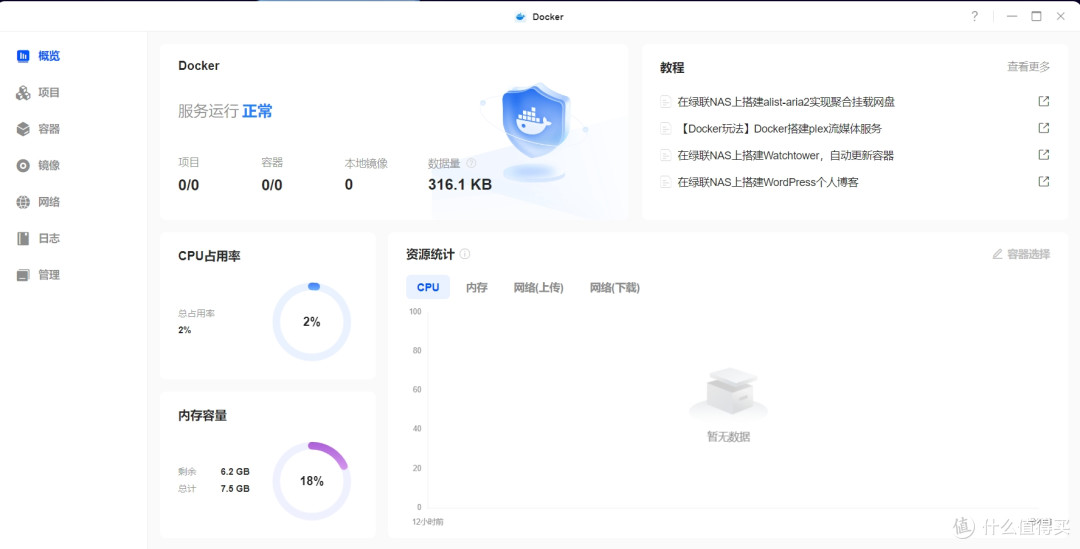The image size is (1080, 549).
Task: Open external link for plex tutorial
Action: click(x=1043, y=128)
